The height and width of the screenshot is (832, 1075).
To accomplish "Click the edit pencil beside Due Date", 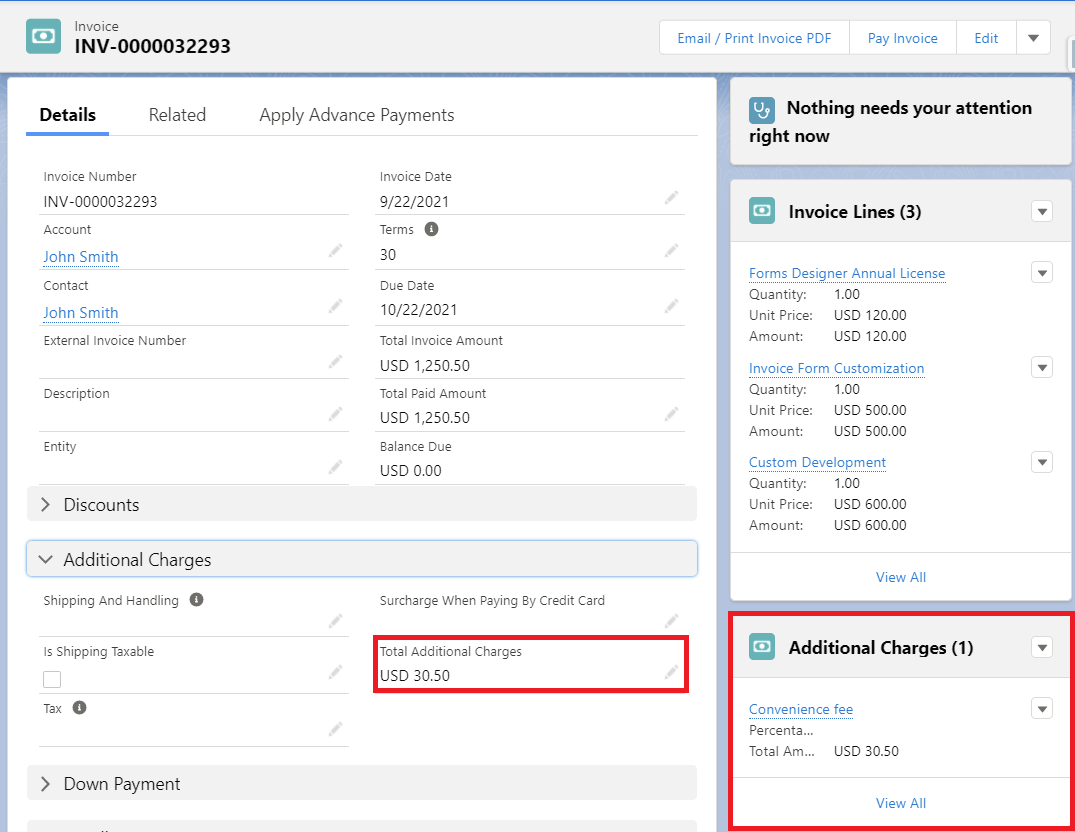I will tap(671, 305).
